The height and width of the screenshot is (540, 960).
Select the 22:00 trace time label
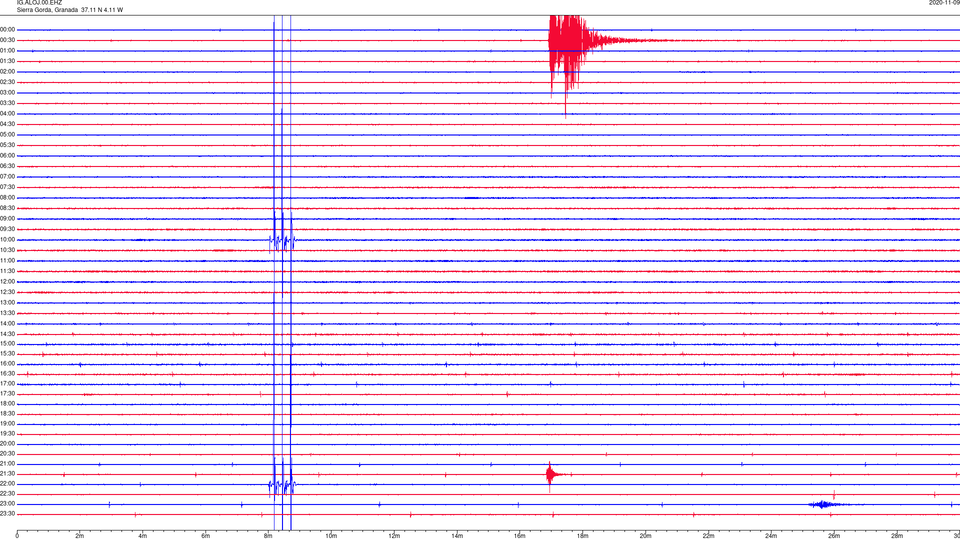click(x=8, y=484)
